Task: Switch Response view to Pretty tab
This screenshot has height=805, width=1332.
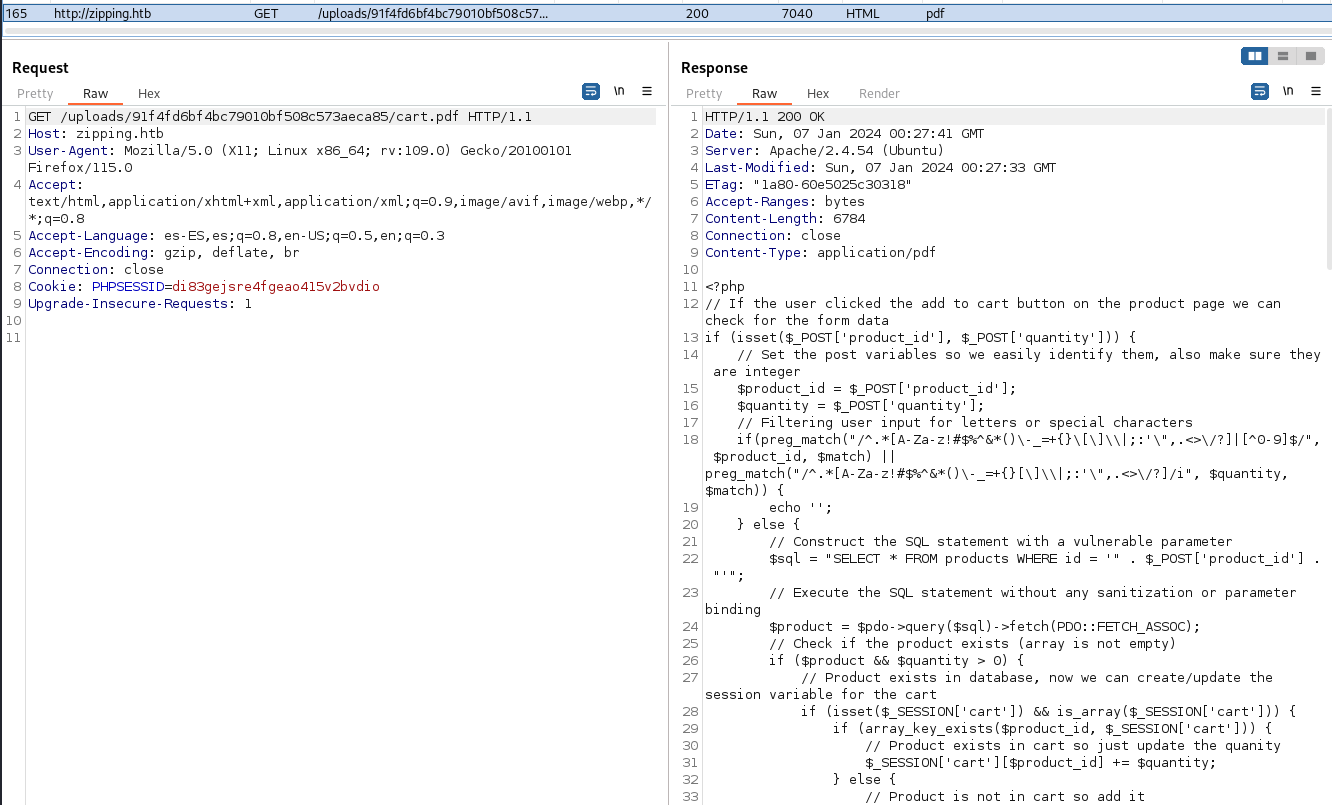Action: coord(704,93)
